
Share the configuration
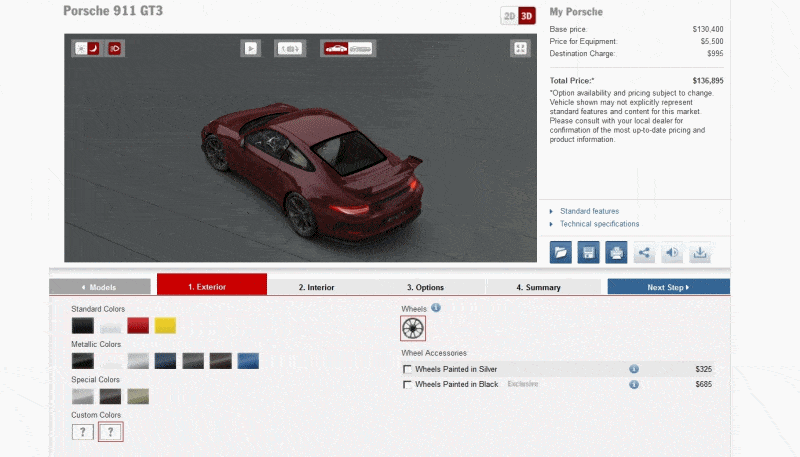[644, 252]
